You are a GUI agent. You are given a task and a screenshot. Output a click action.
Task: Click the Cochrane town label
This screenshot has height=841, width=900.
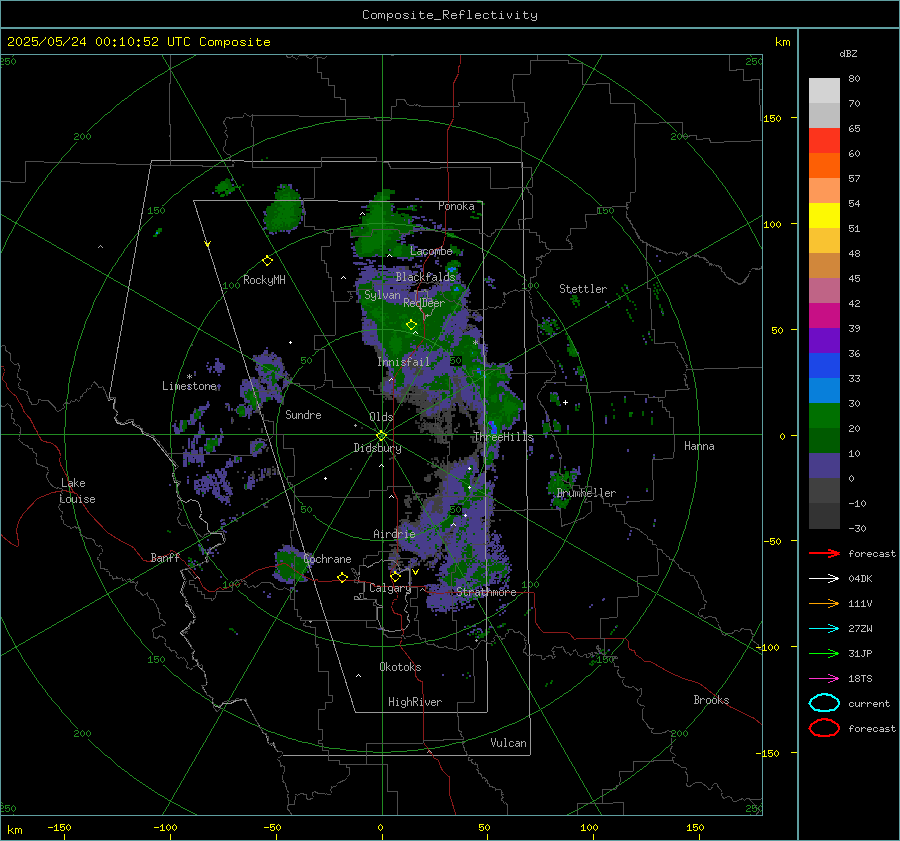(327, 559)
